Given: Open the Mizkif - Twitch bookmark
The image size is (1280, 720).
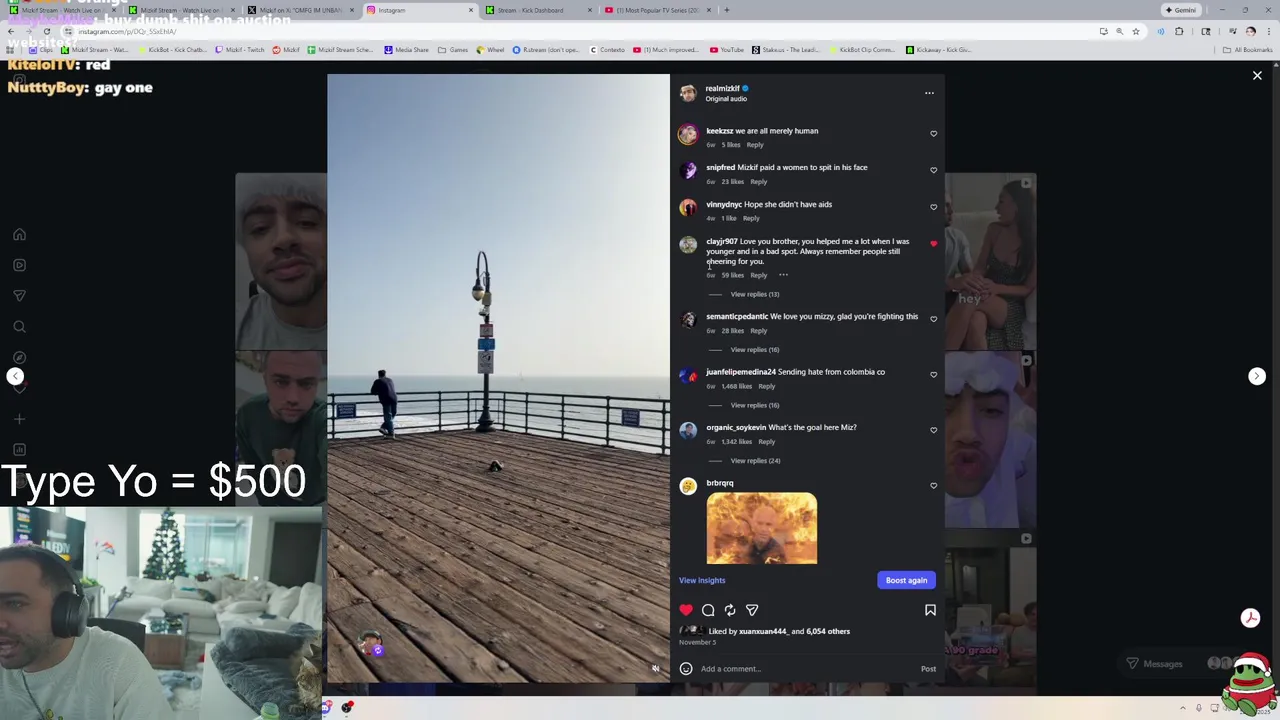Looking at the screenshot, I should pos(240,49).
